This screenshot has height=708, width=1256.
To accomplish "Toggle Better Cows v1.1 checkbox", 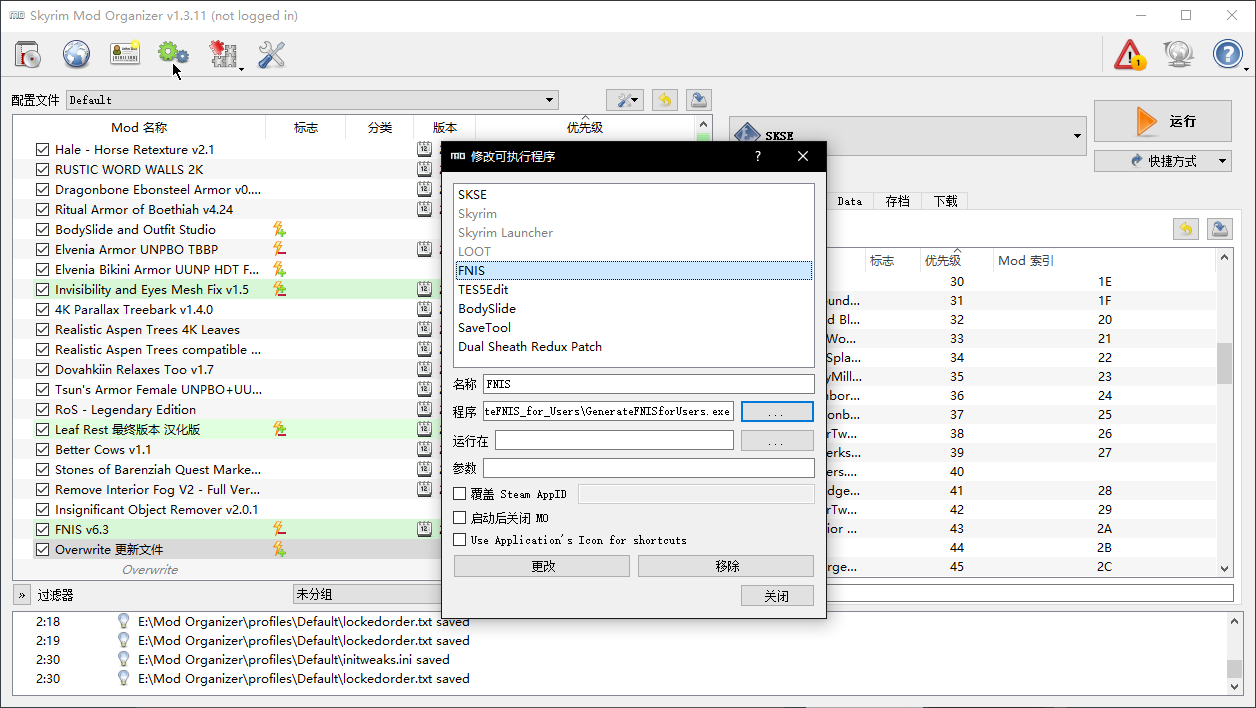I will (x=42, y=449).
